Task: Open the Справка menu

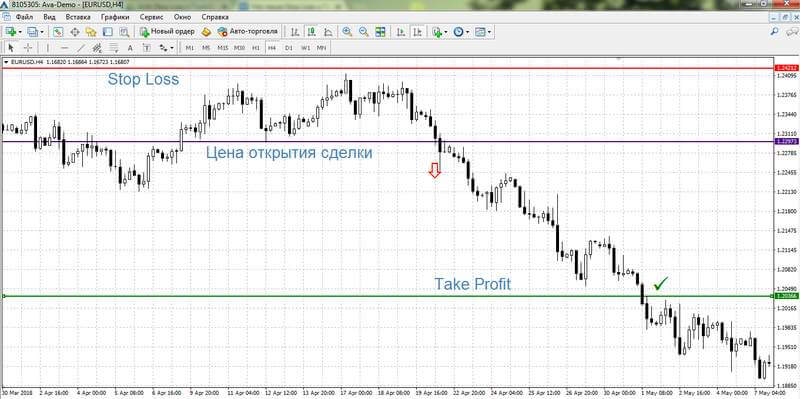Action: coord(215,17)
